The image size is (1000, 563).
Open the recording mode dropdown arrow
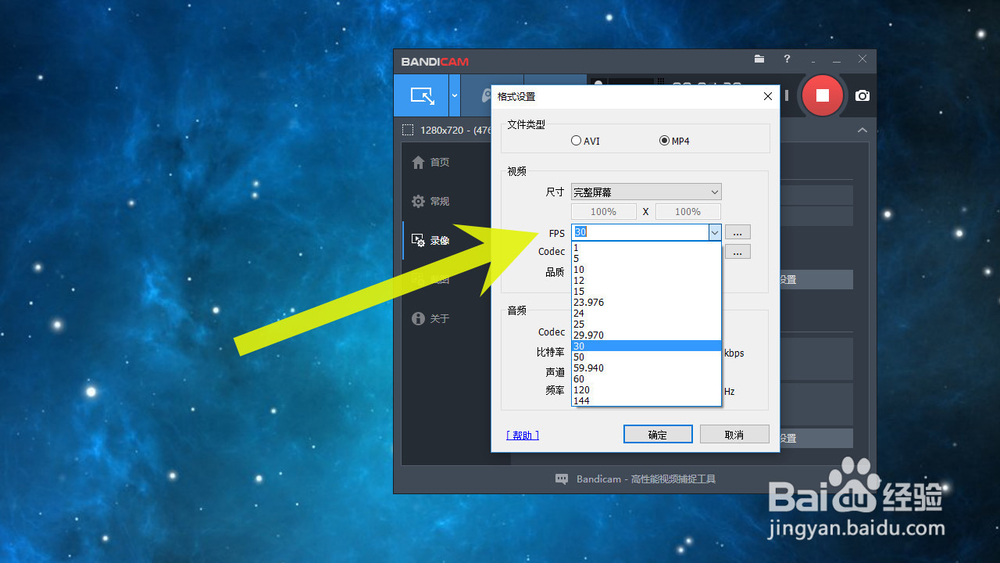(454, 96)
